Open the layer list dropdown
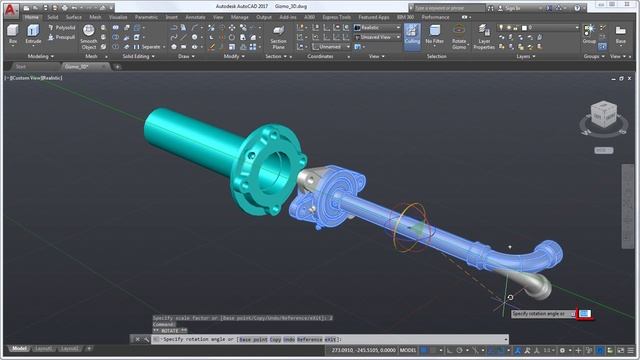Image resolution: width=640 pixels, height=360 pixels. [538, 28]
